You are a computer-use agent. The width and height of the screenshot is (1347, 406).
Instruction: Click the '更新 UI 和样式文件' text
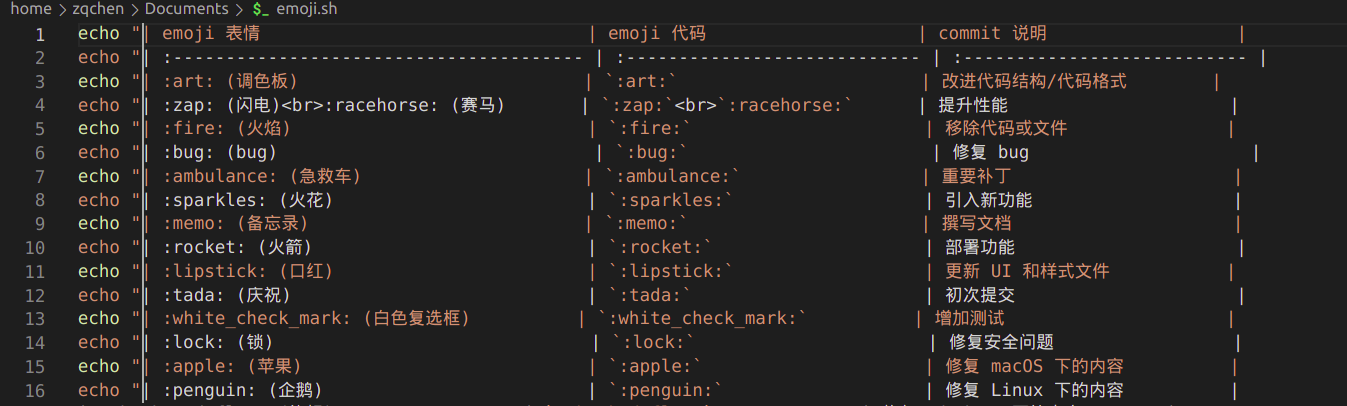point(1027,271)
